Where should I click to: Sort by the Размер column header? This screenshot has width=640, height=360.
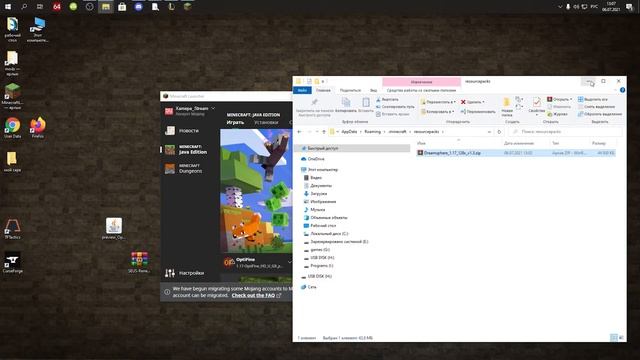coord(599,143)
